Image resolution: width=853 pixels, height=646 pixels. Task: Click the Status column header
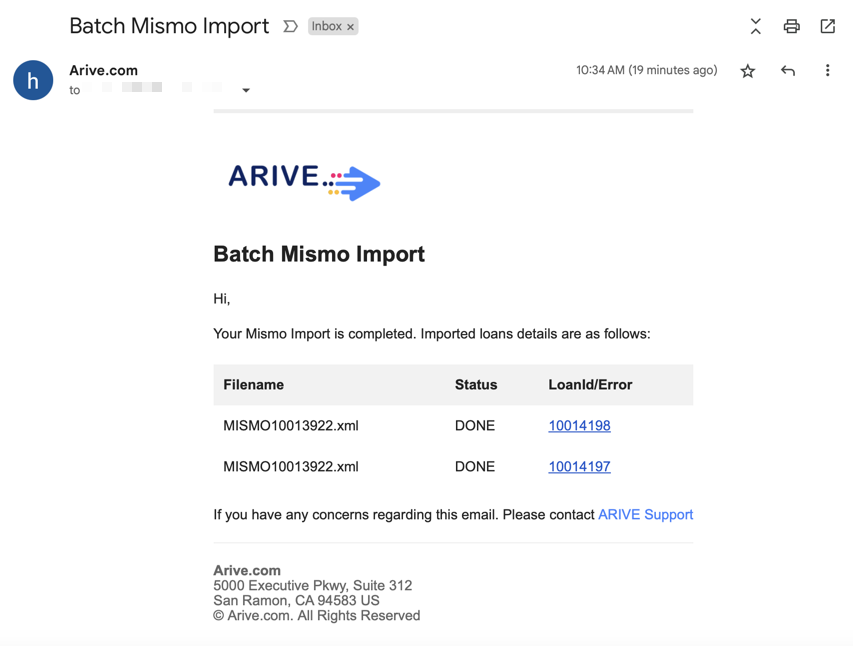pyautogui.click(x=476, y=385)
